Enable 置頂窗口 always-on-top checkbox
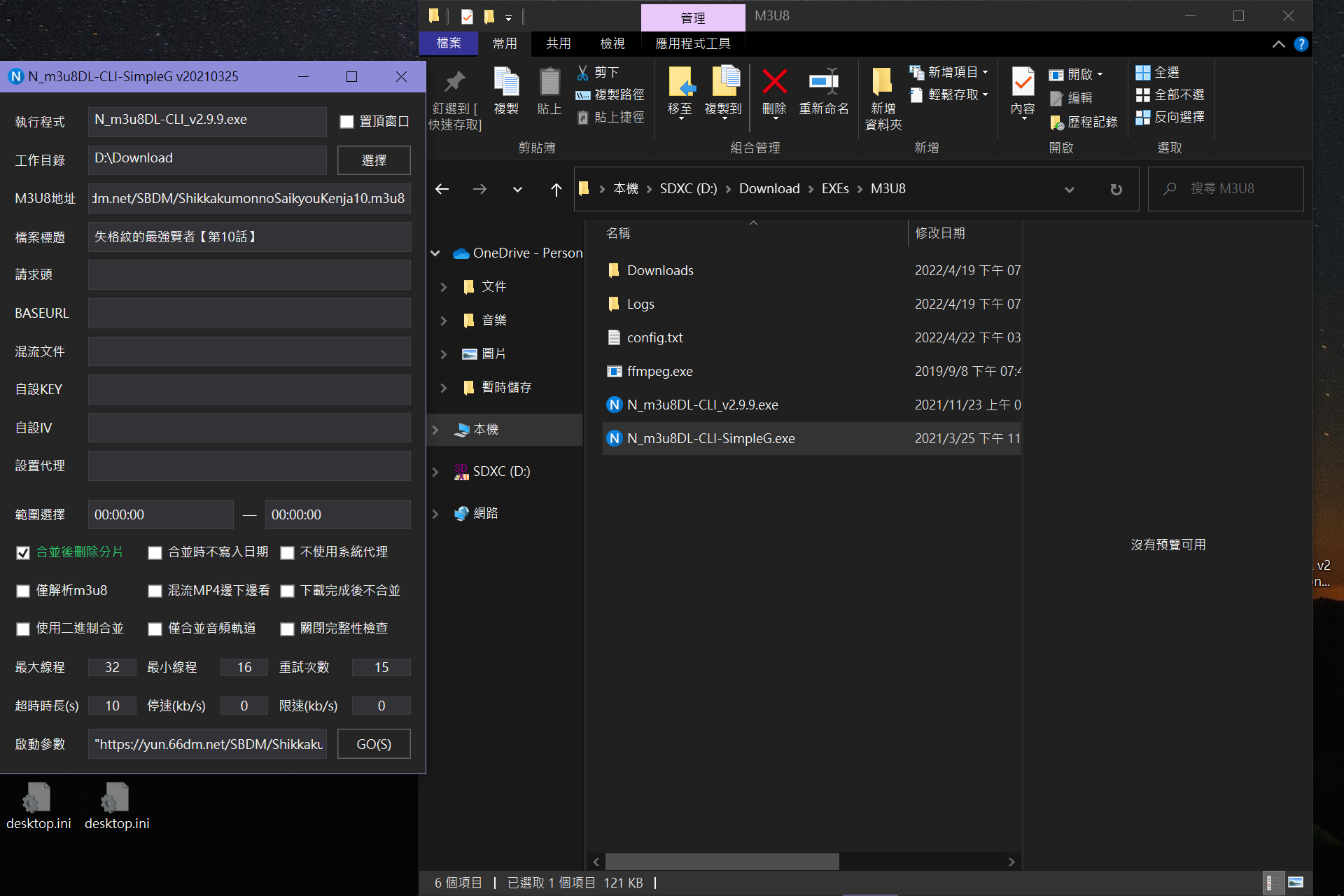1344x896 pixels. tap(346, 122)
